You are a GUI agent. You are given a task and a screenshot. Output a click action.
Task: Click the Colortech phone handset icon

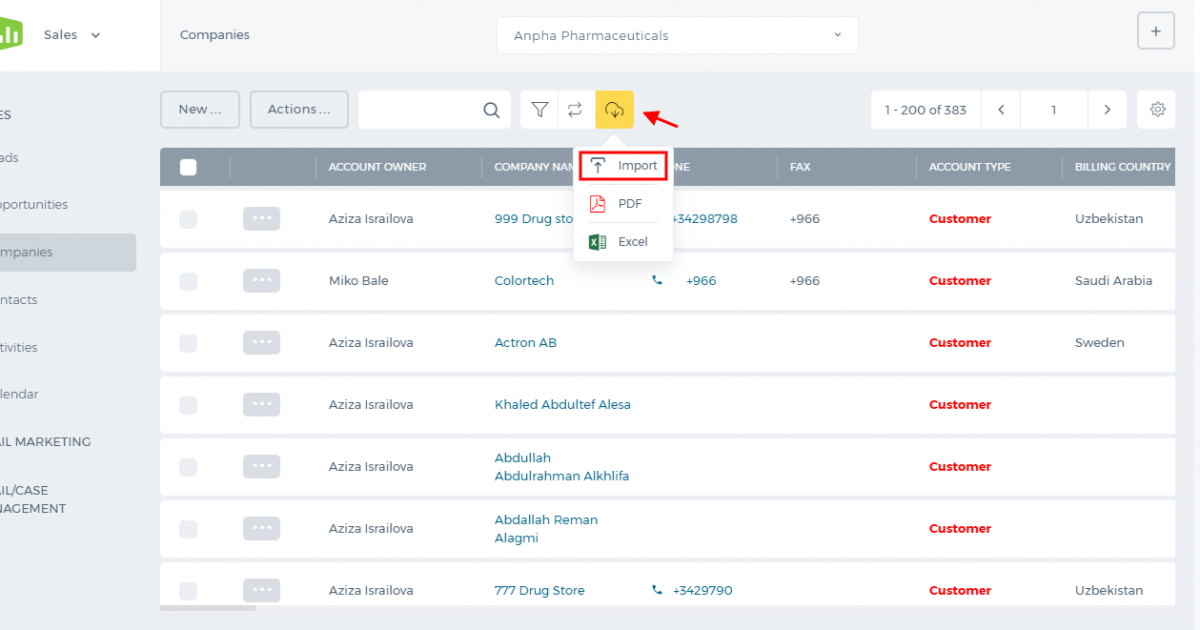tap(657, 281)
